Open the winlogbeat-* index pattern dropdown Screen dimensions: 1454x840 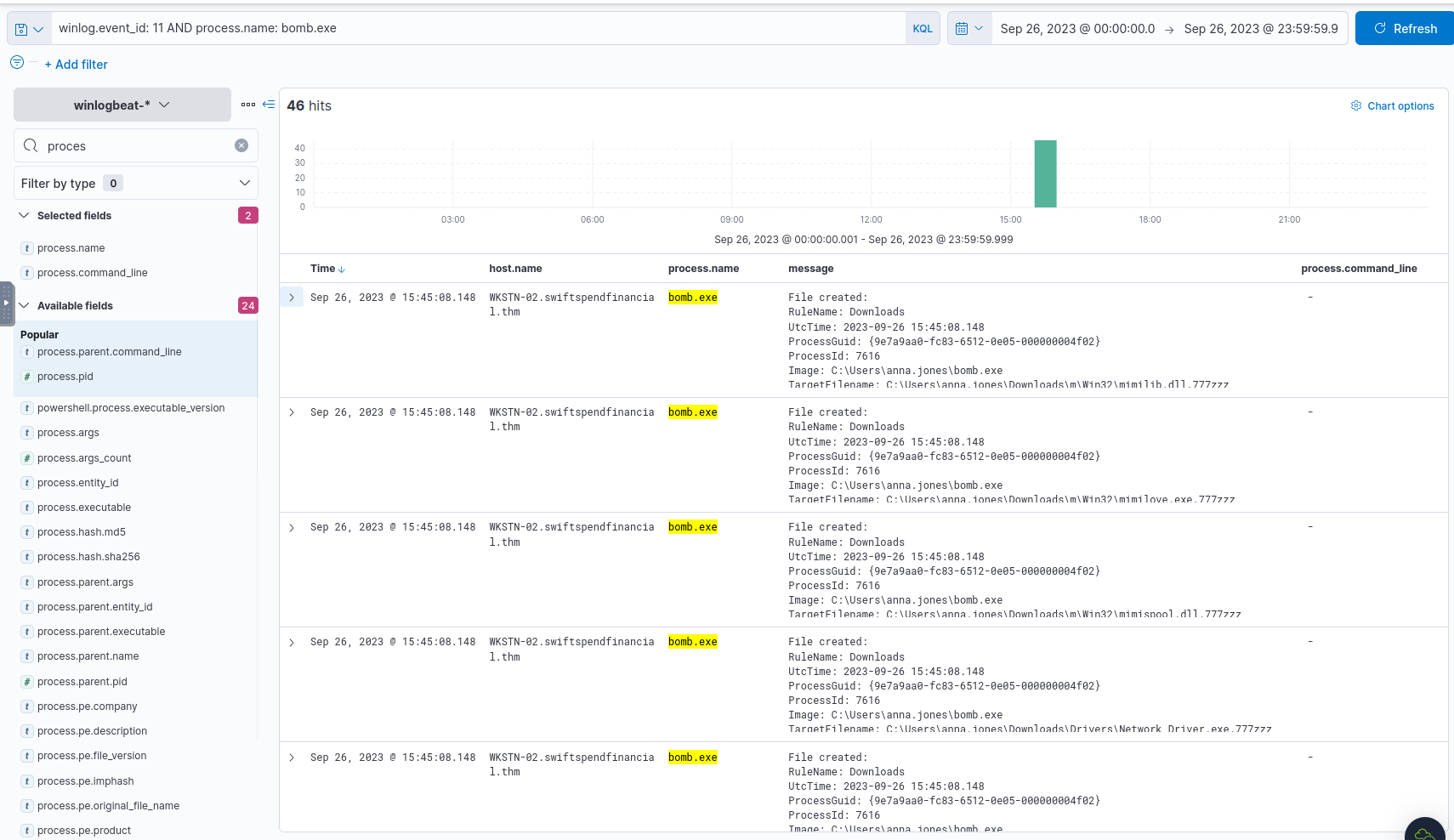pyautogui.click(x=122, y=105)
